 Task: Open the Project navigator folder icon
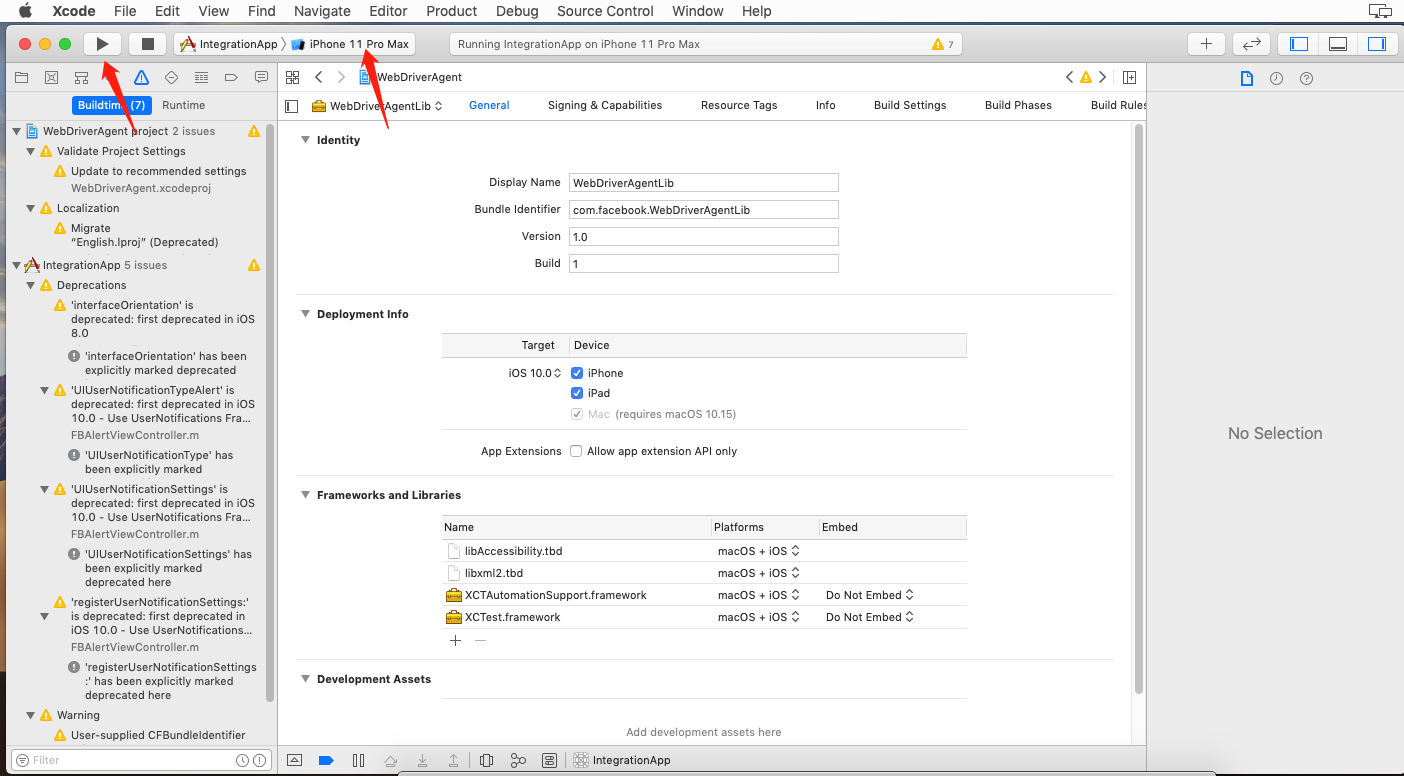(21, 77)
